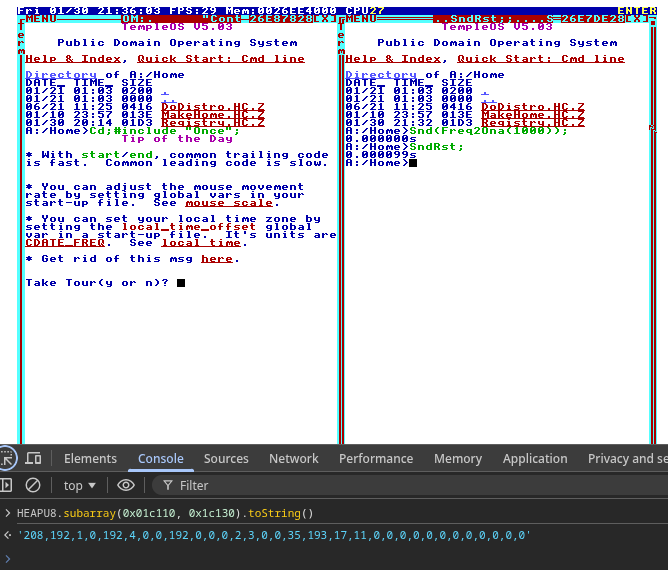Click the console Filter input field

[300, 485]
